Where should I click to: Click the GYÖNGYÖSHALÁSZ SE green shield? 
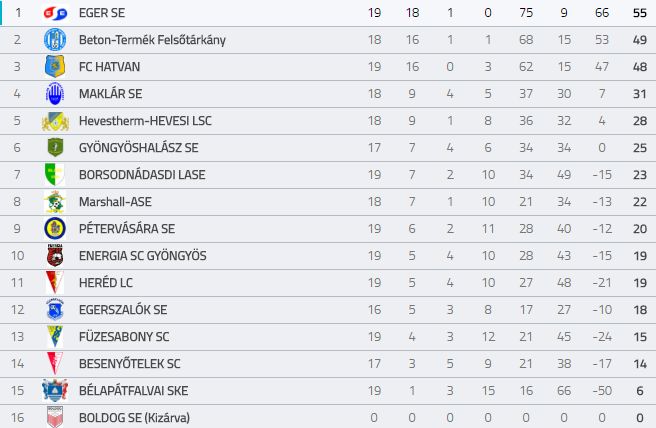pyautogui.click(x=55, y=147)
